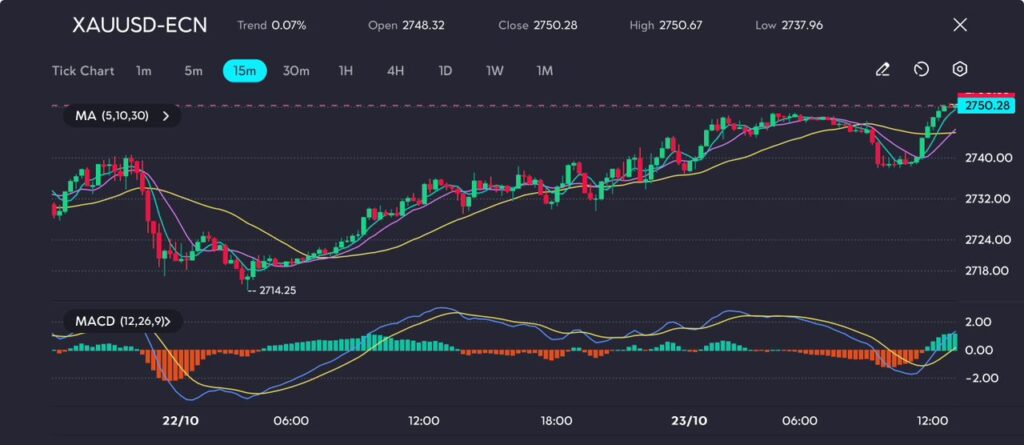
Task: Select the pencil drawing tool
Action: click(882, 70)
